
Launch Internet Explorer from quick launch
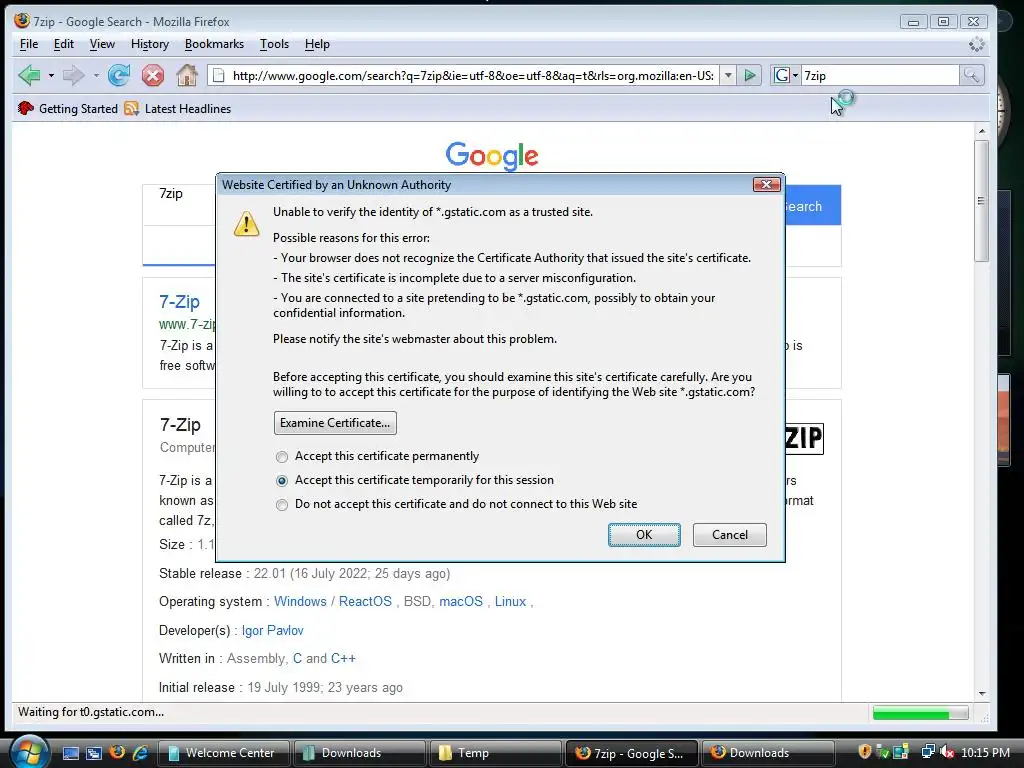tap(140, 753)
